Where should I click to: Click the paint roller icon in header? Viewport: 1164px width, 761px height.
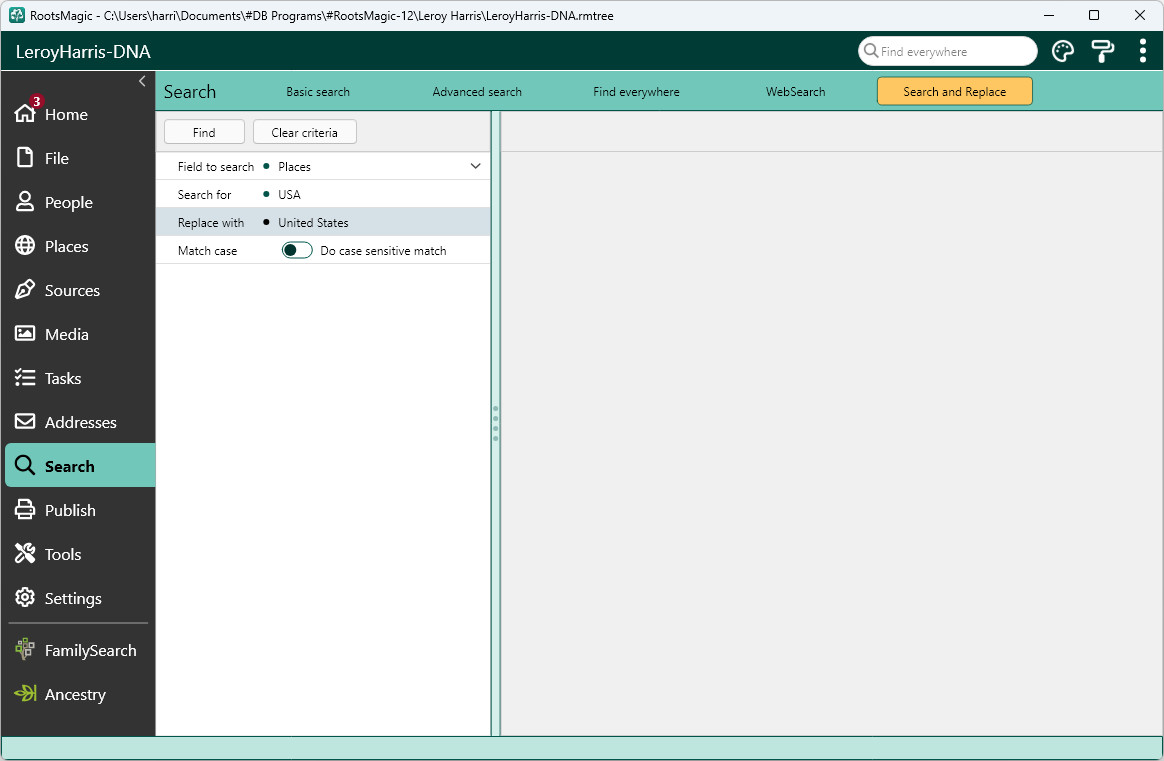pyautogui.click(x=1102, y=51)
